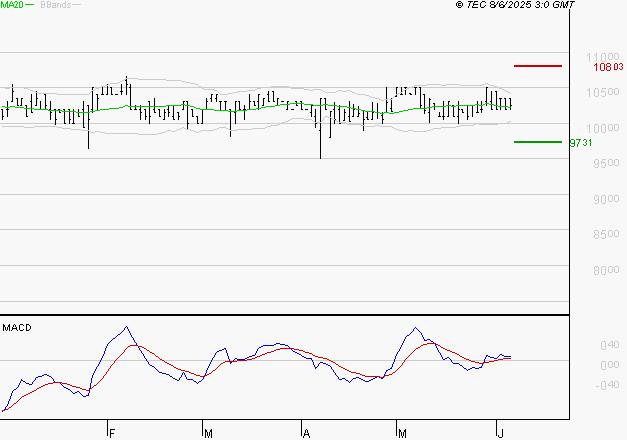Select the green 9731 price label
627x440 pixels.
pos(581,143)
